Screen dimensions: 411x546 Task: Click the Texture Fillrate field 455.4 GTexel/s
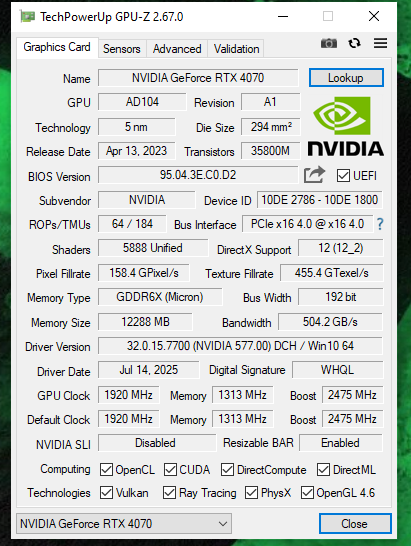tap(332, 273)
